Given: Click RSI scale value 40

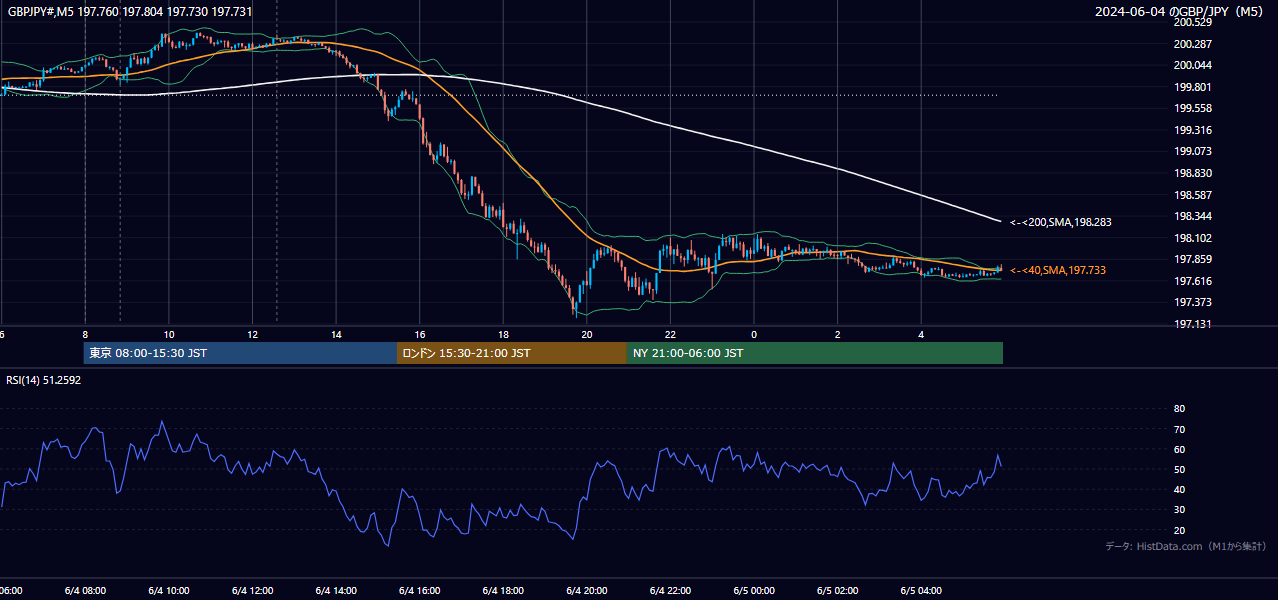Looking at the screenshot, I should [x=1179, y=489].
